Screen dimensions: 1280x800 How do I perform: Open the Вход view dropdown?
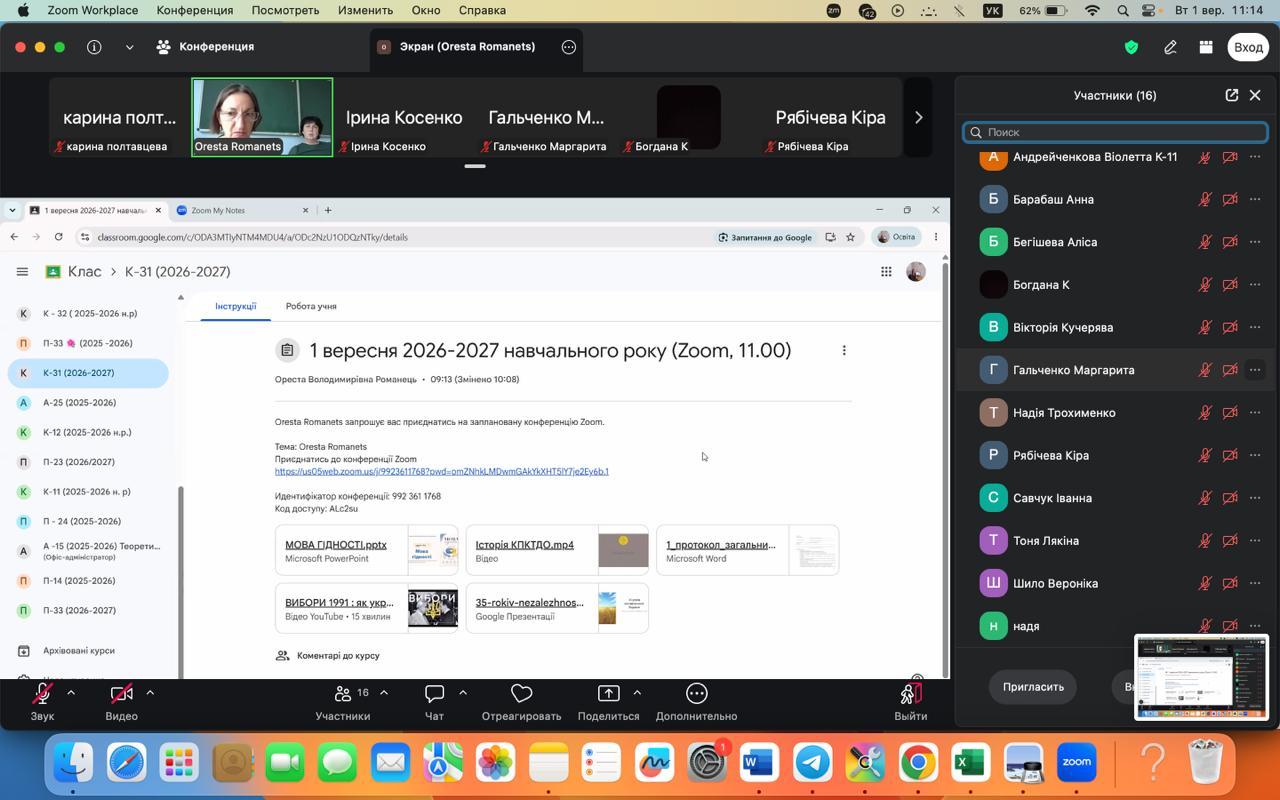(x=1248, y=47)
